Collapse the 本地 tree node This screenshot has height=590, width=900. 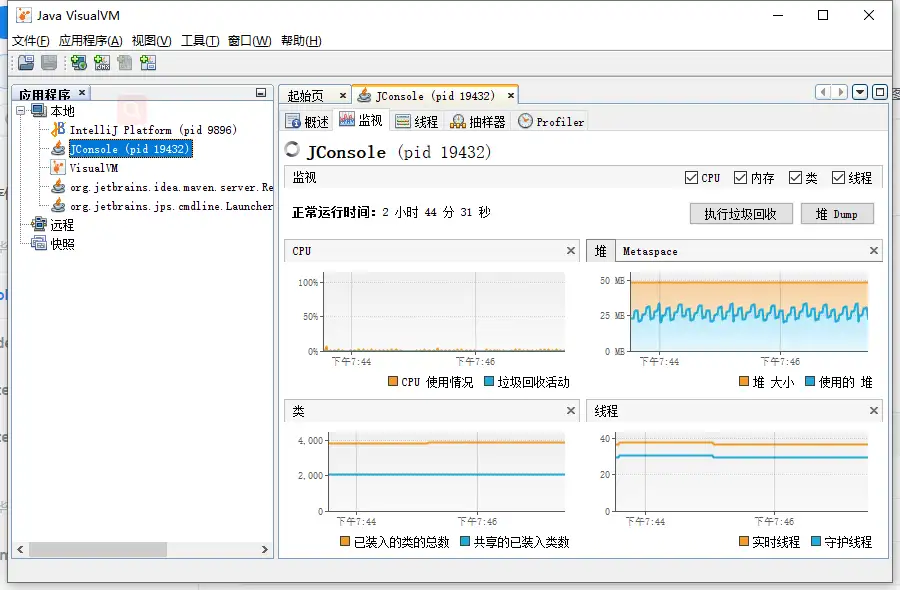(22, 111)
